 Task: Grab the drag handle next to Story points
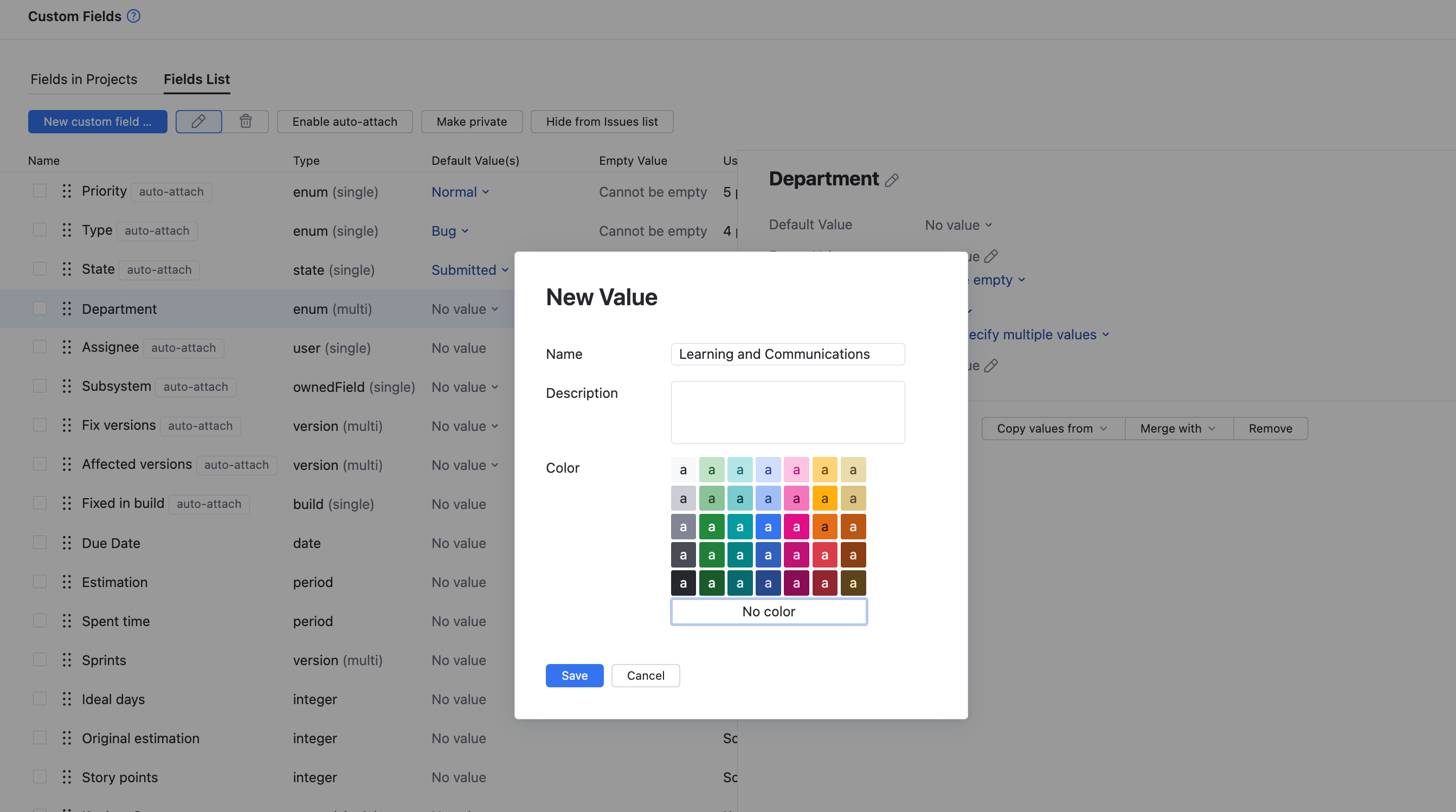pyautogui.click(x=66, y=777)
